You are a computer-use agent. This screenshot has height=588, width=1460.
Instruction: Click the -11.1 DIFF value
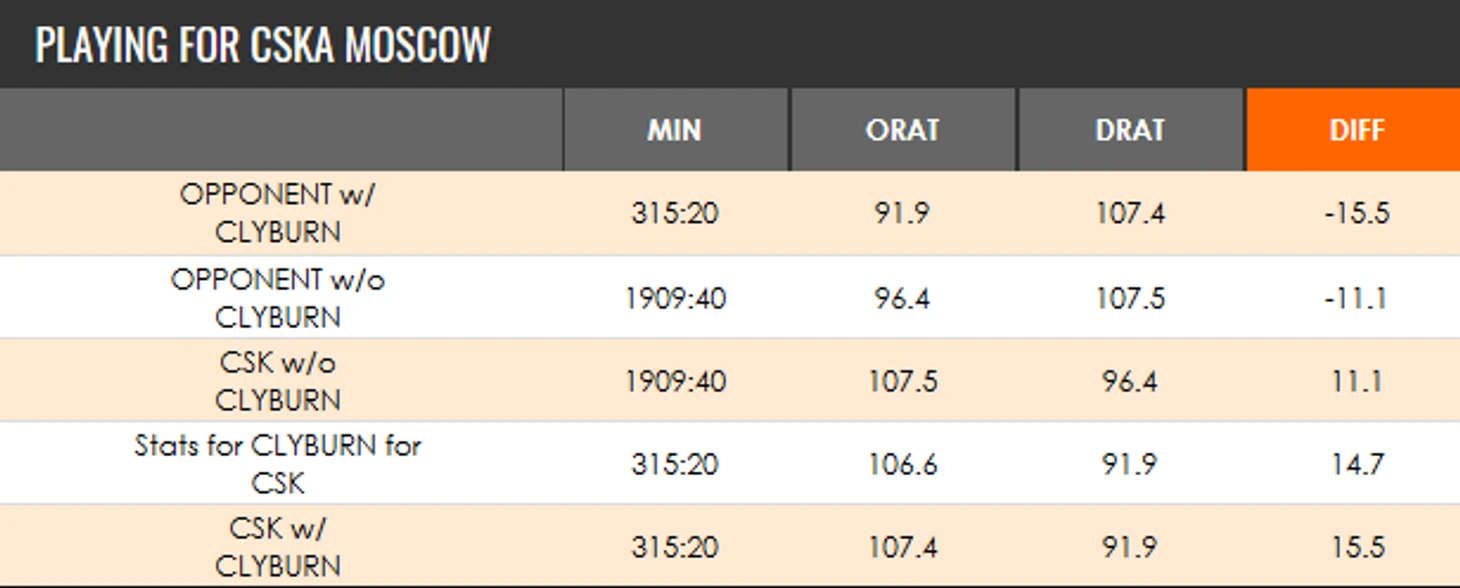pos(1357,298)
